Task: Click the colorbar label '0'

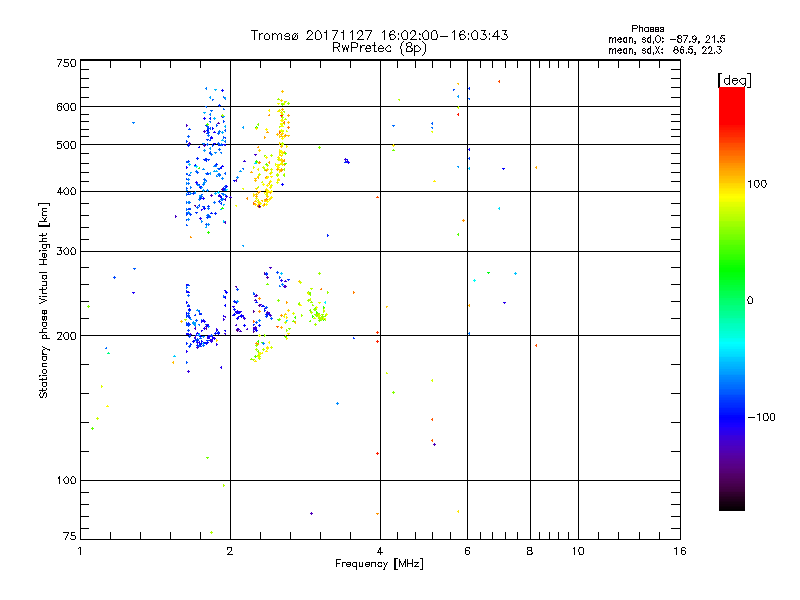Action: (750, 301)
